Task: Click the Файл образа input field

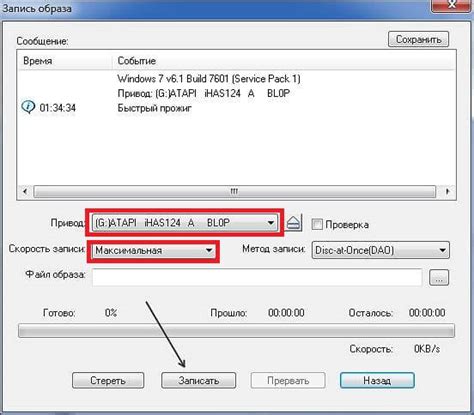Action: tap(257, 277)
